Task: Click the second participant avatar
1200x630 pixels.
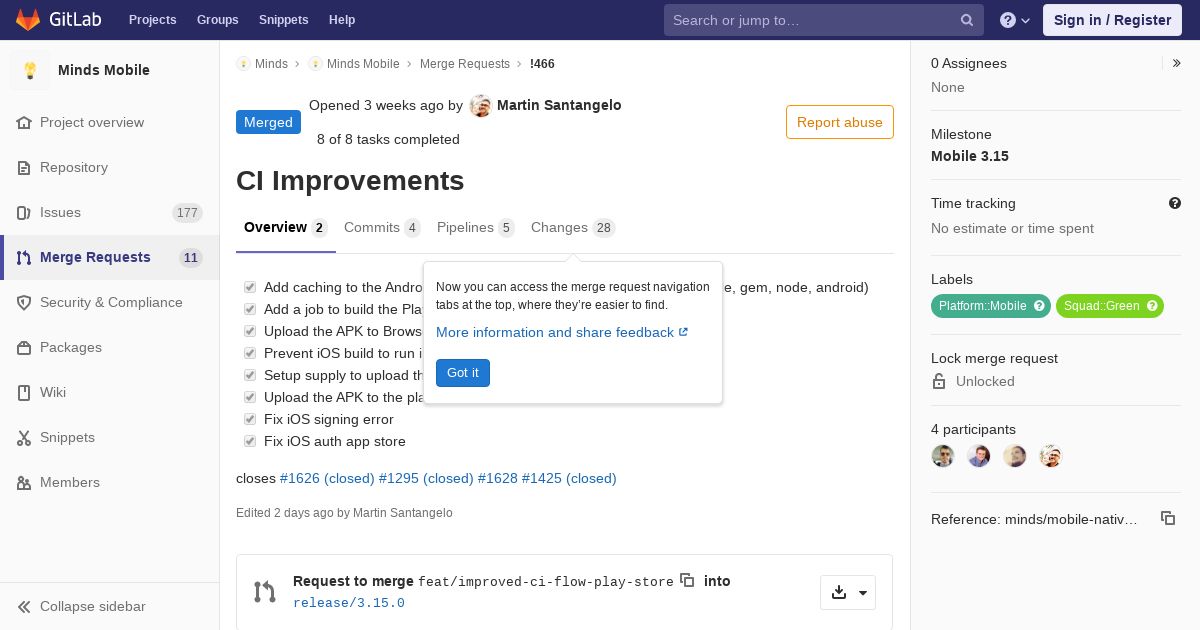Action: click(x=979, y=456)
